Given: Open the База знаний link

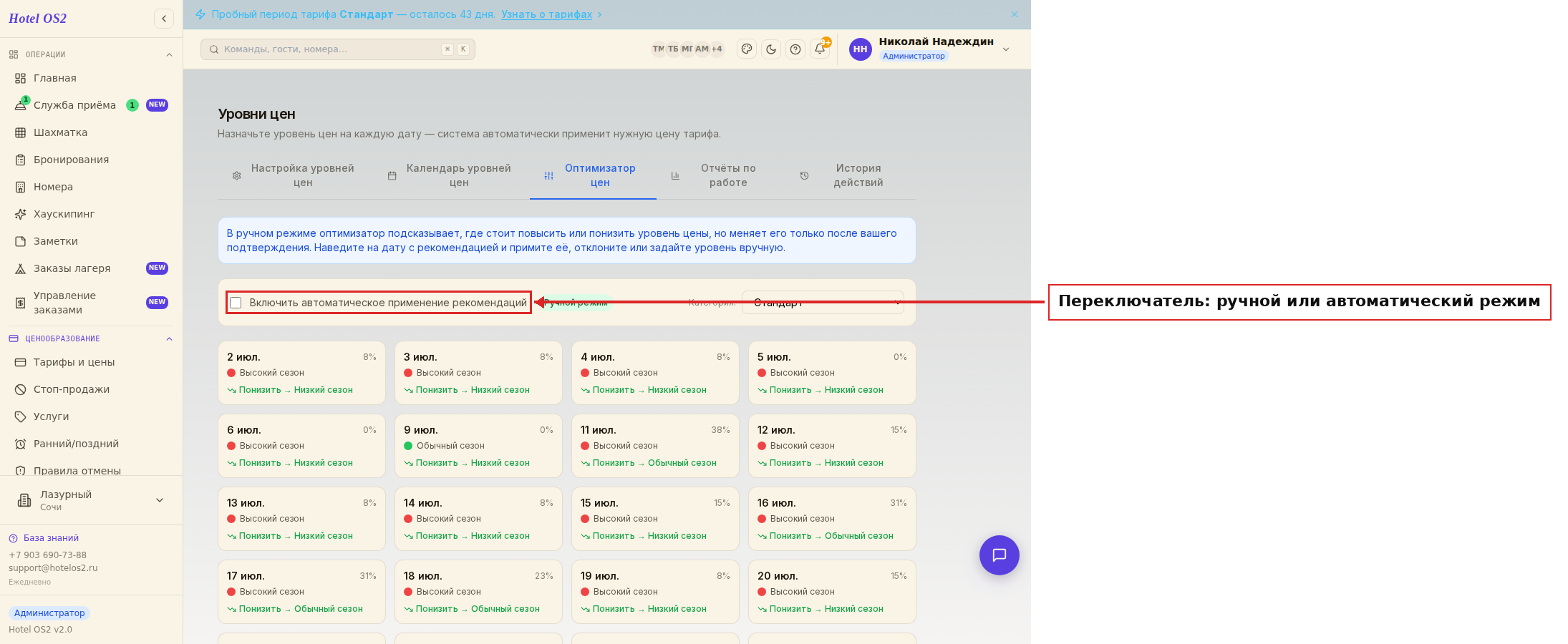Looking at the screenshot, I should coord(51,538).
